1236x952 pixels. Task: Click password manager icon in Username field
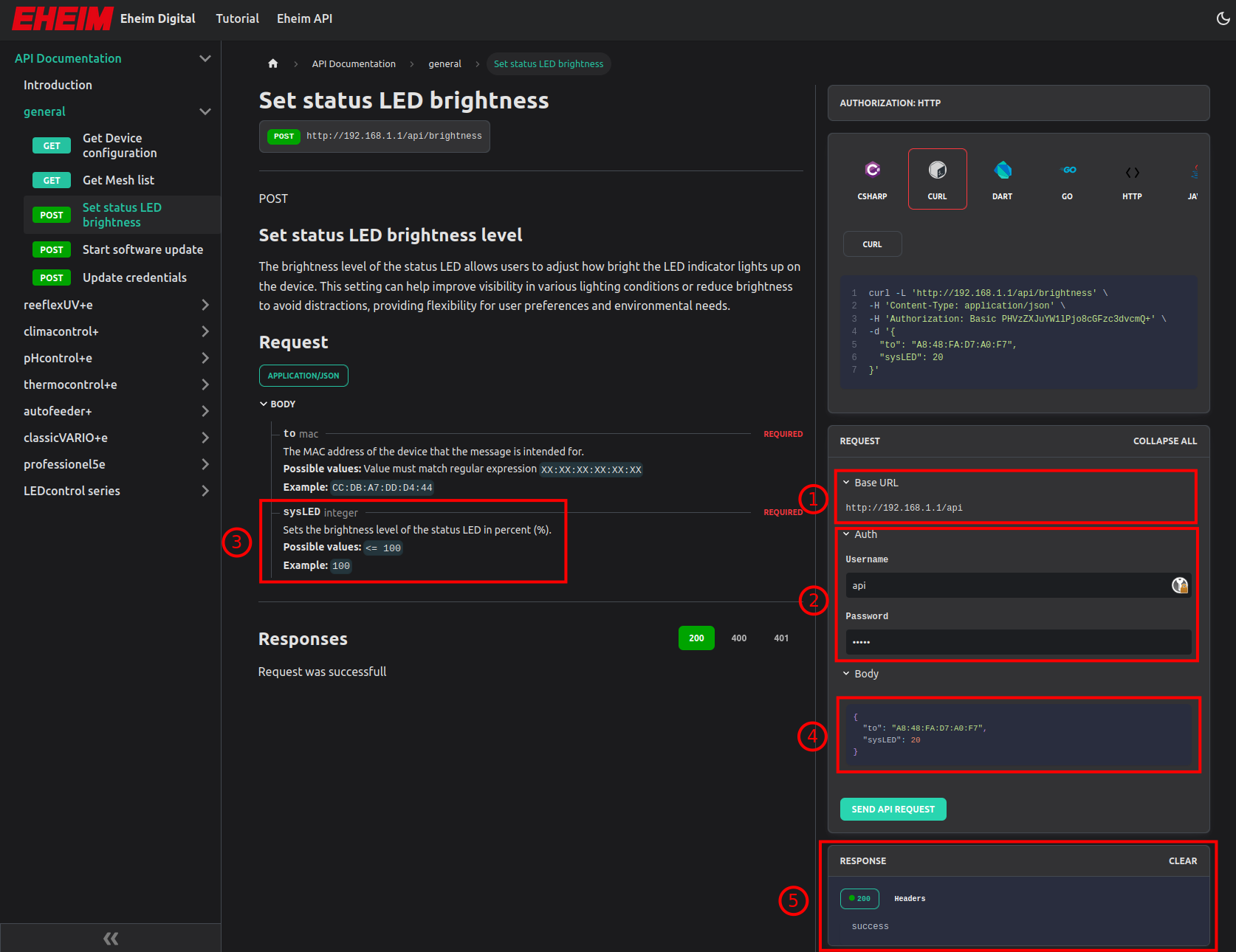pos(1180,585)
